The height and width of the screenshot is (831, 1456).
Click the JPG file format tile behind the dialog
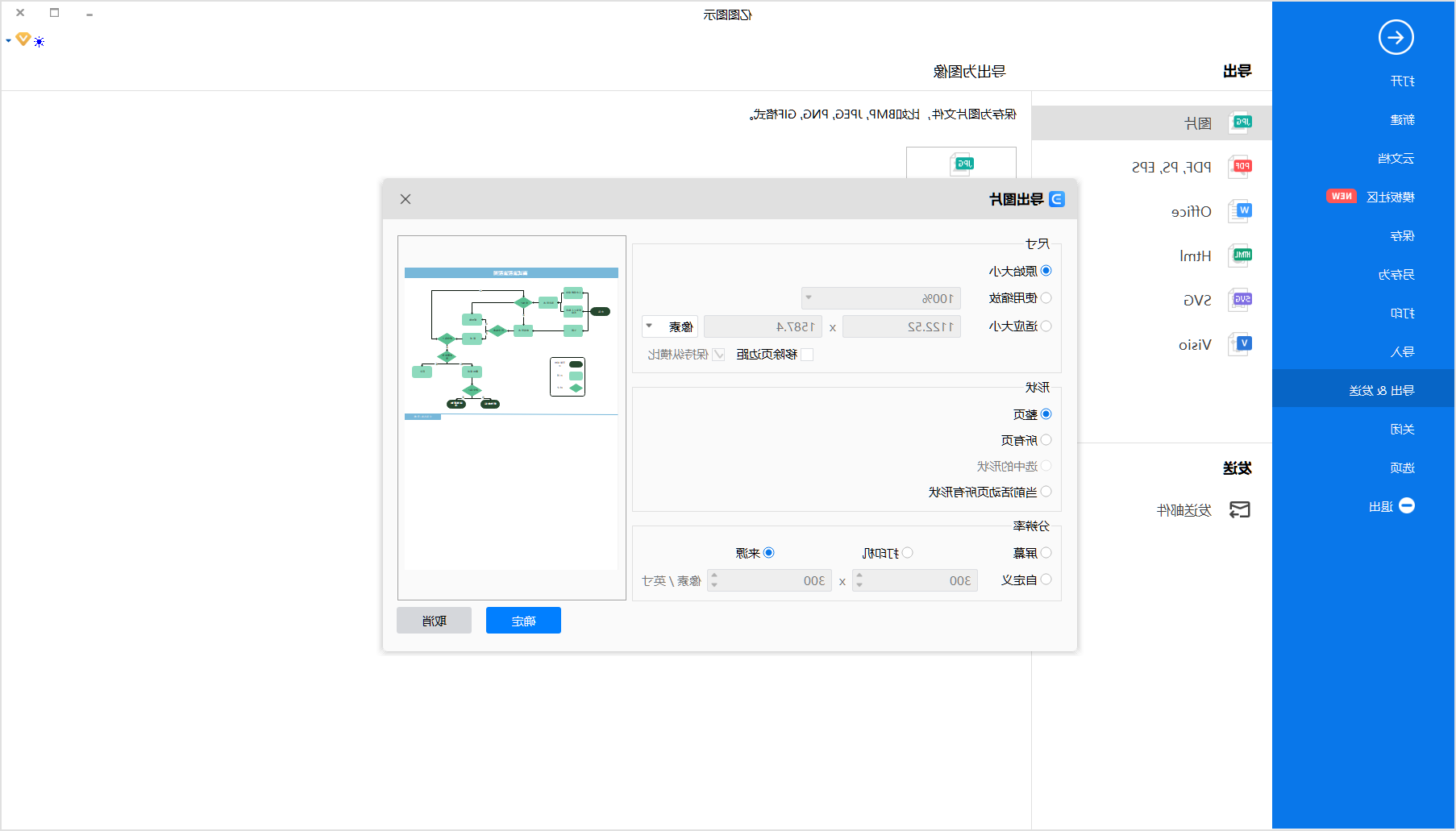(961, 163)
